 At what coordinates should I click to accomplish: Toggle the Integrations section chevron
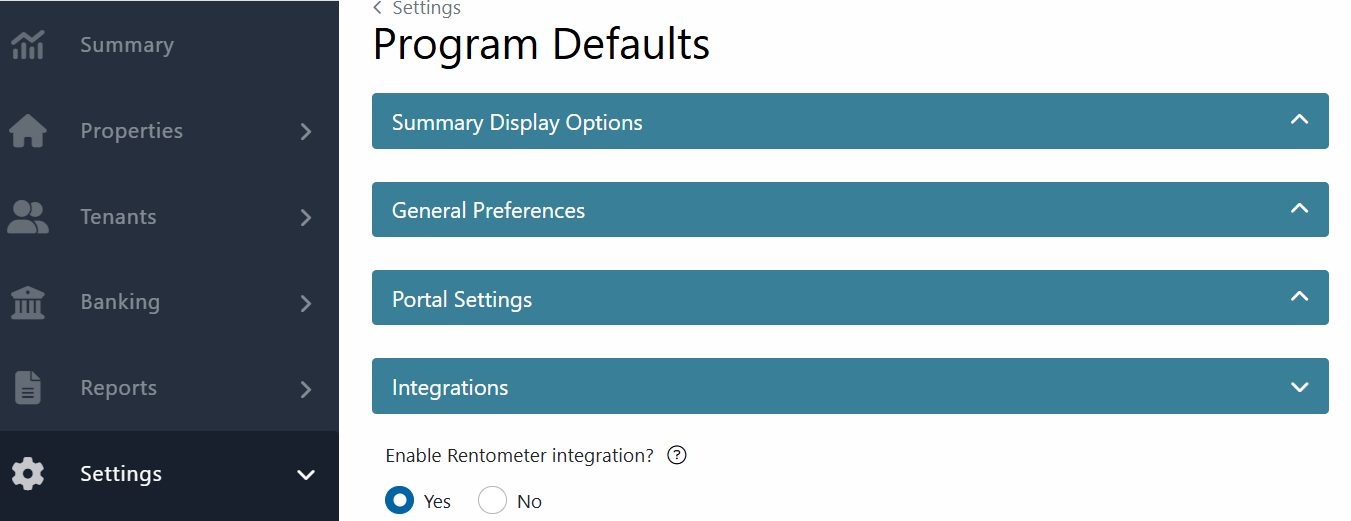(x=1299, y=387)
